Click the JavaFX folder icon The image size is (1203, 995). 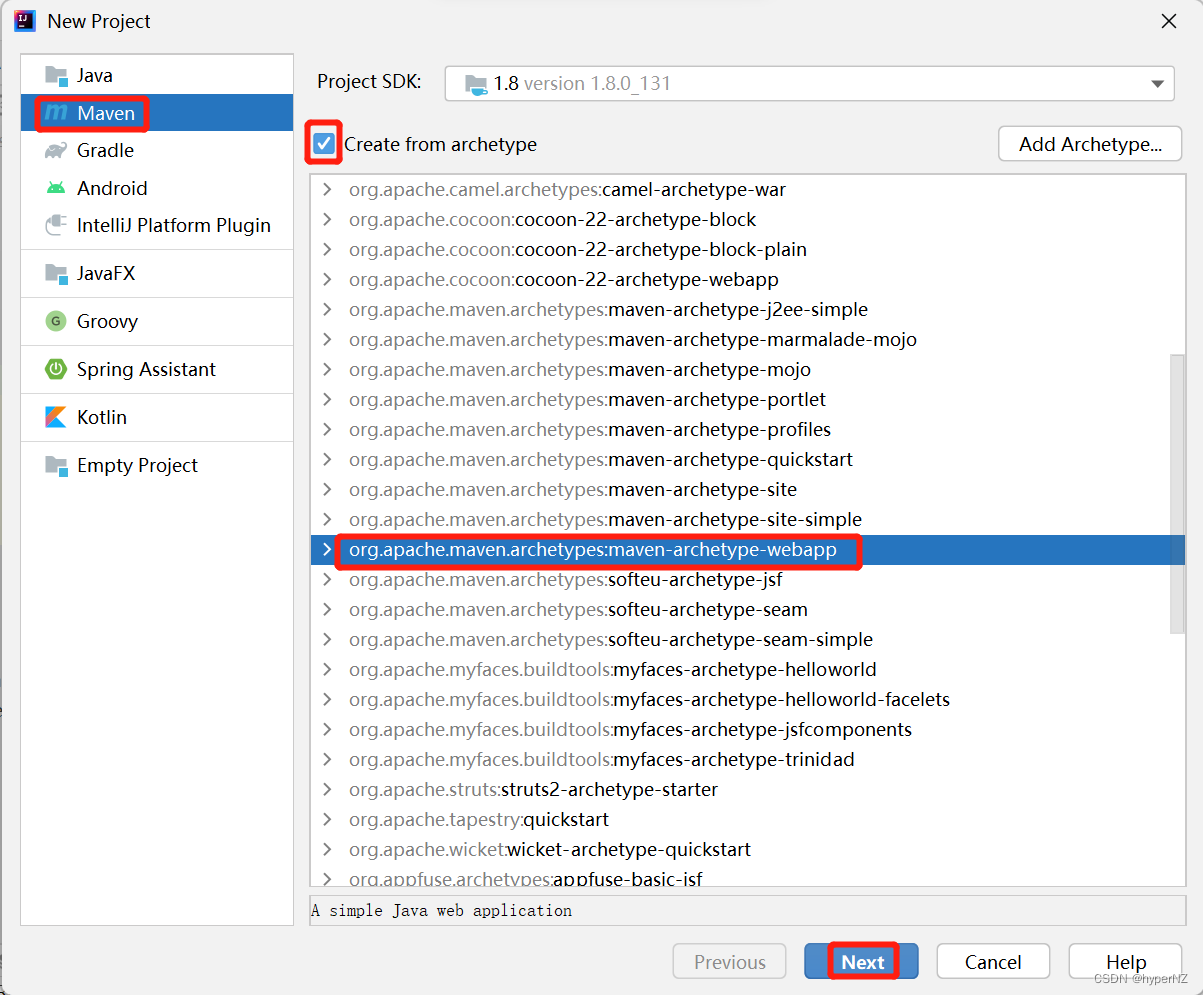tap(56, 273)
